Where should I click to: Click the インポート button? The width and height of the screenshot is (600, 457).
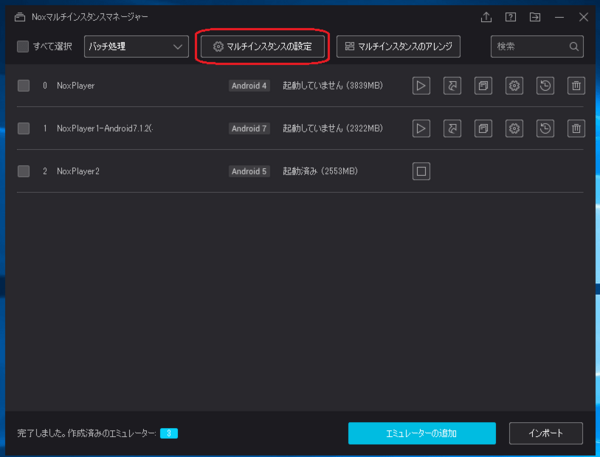tap(546, 433)
